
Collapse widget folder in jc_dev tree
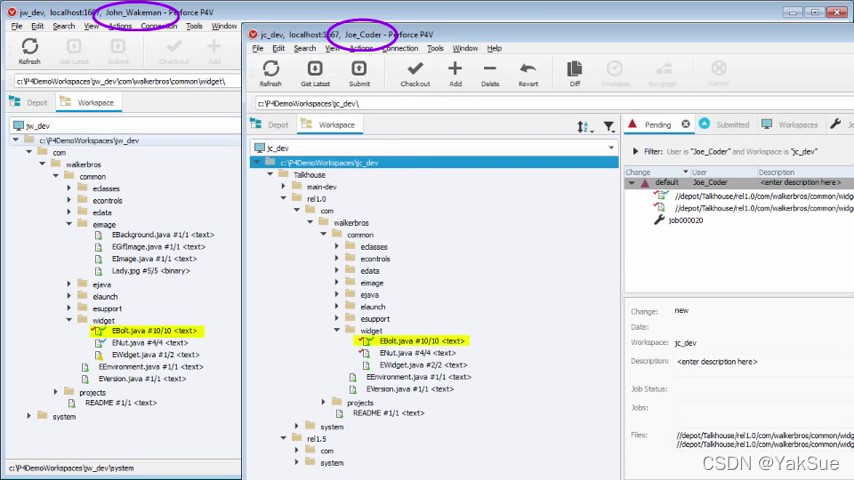click(x=337, y=330)
